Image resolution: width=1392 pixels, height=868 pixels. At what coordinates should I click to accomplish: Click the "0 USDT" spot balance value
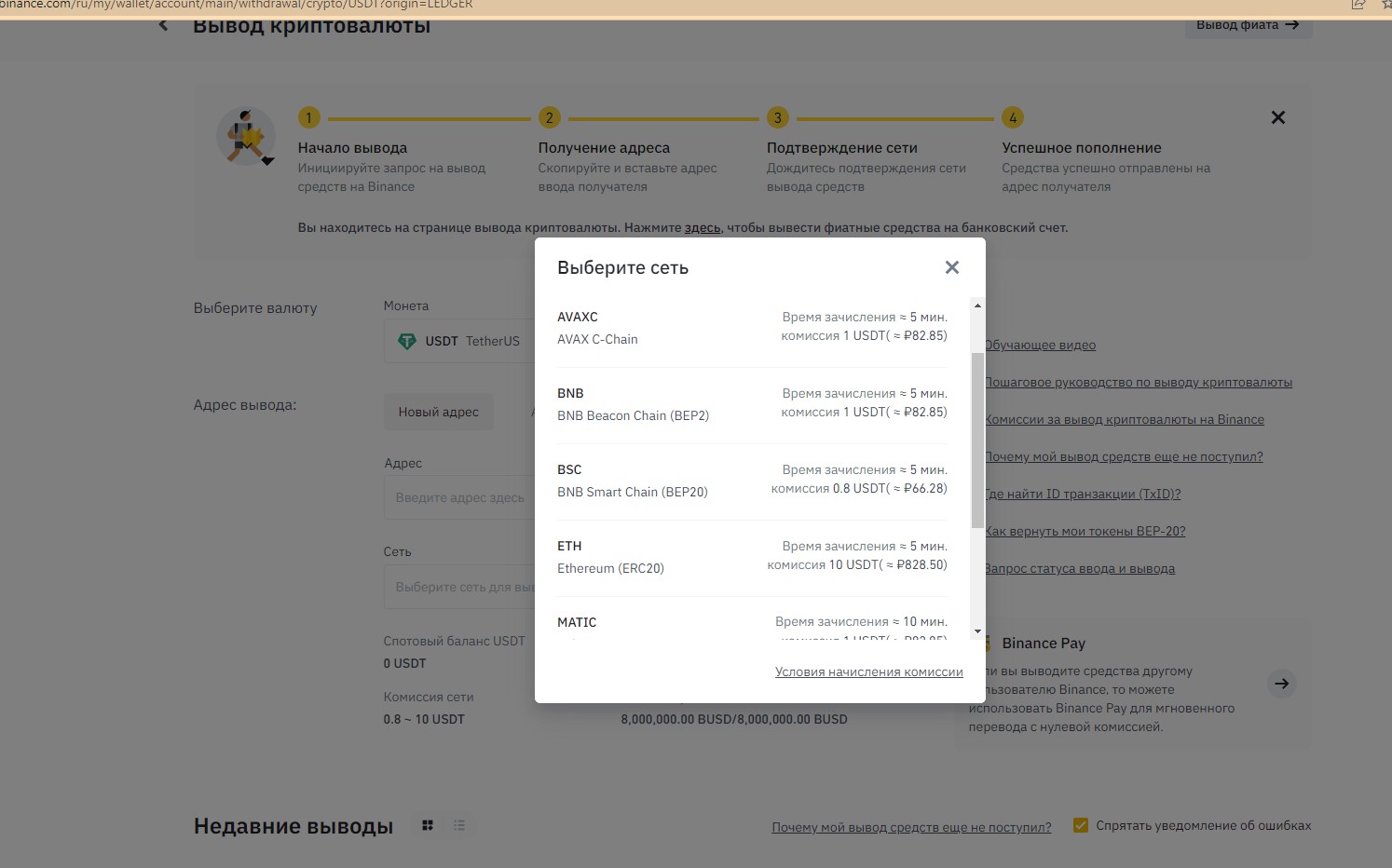tap(404, 663)
